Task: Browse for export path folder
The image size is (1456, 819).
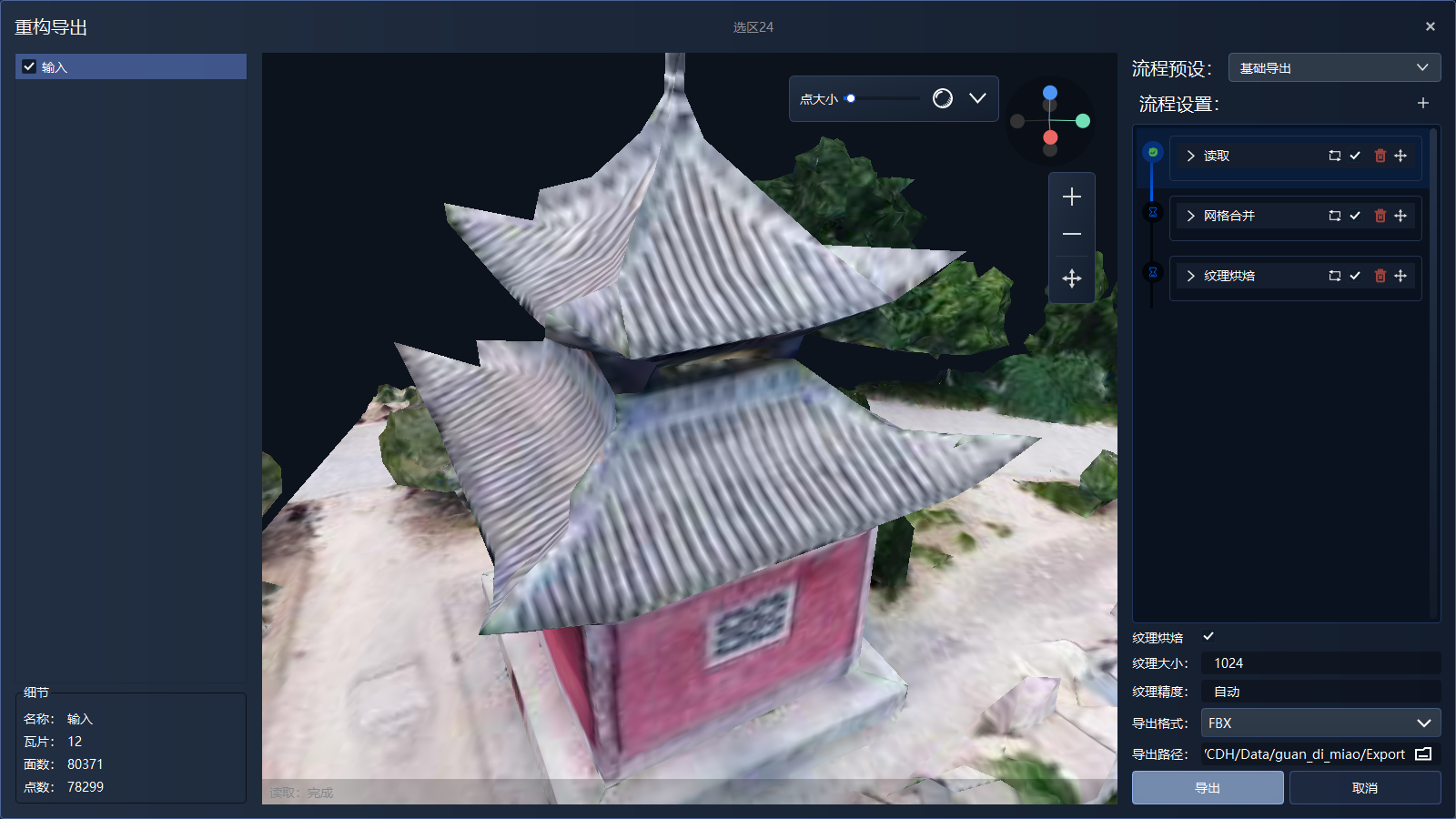Action: 1424,753
